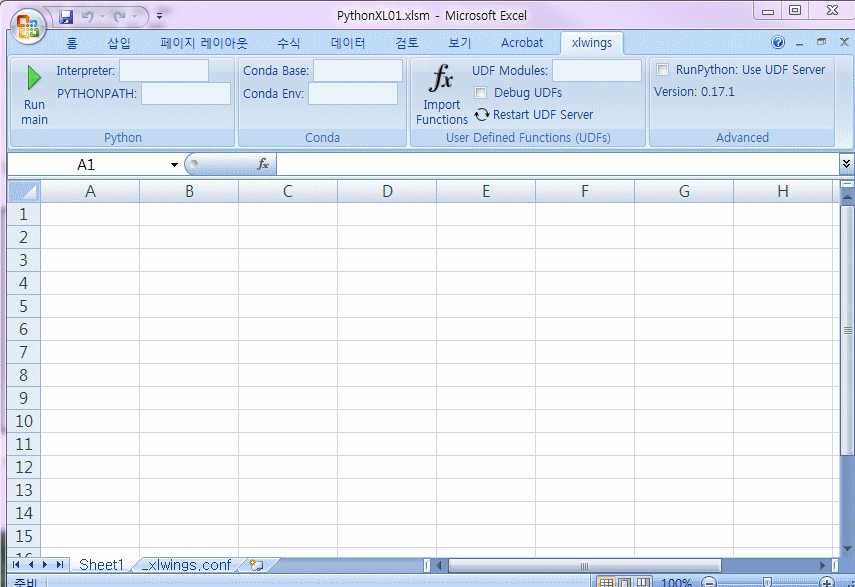Switch to Normal view in status bar
Screen dimensions: 855x587
click(x=606, y=583)
